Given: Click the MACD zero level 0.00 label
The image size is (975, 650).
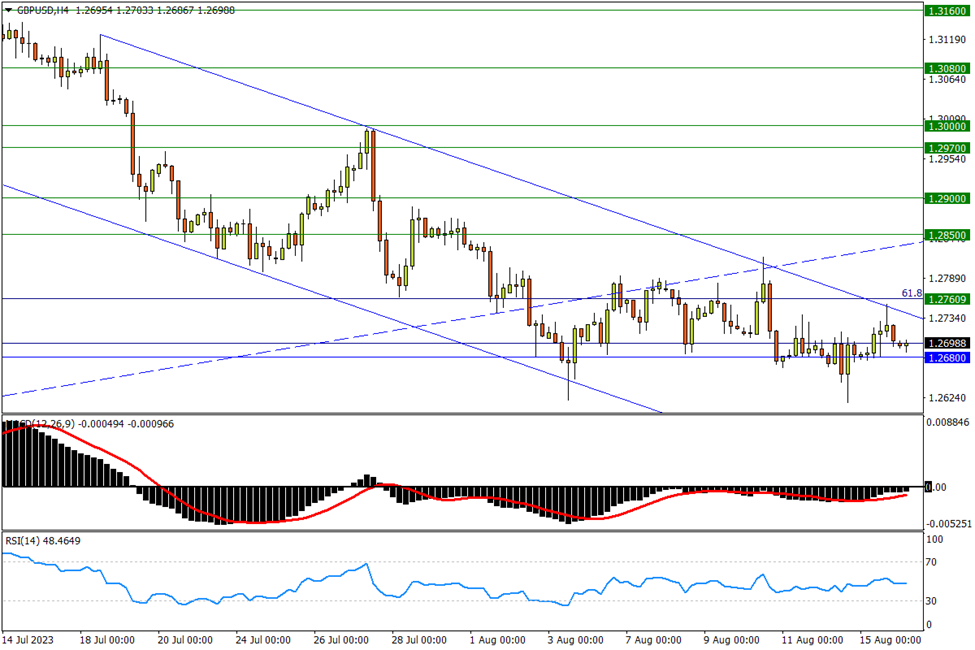Looking at the screenshot, I should (937, 487).
